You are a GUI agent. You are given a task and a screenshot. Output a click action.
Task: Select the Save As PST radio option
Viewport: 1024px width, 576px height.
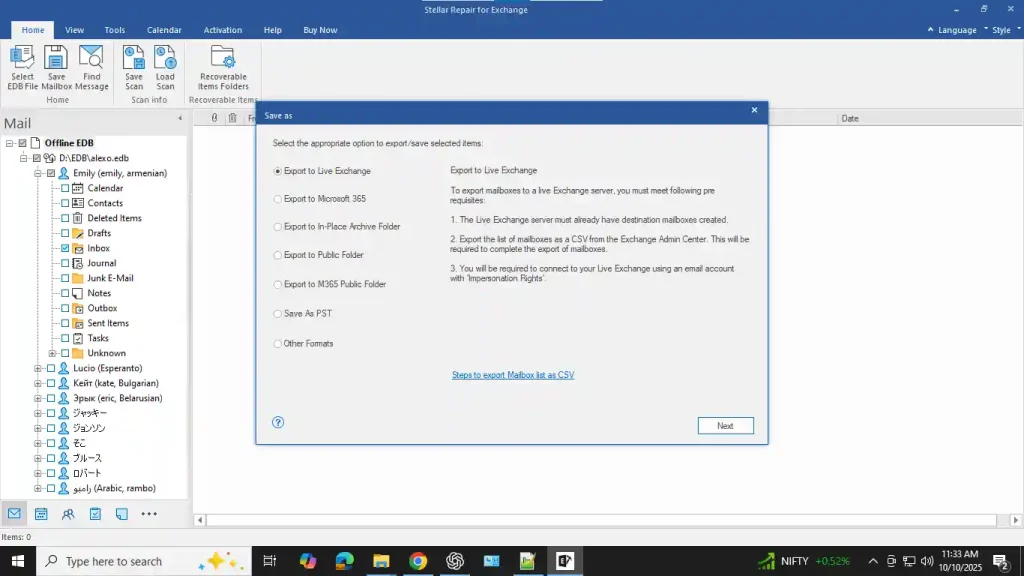[278, 314]
